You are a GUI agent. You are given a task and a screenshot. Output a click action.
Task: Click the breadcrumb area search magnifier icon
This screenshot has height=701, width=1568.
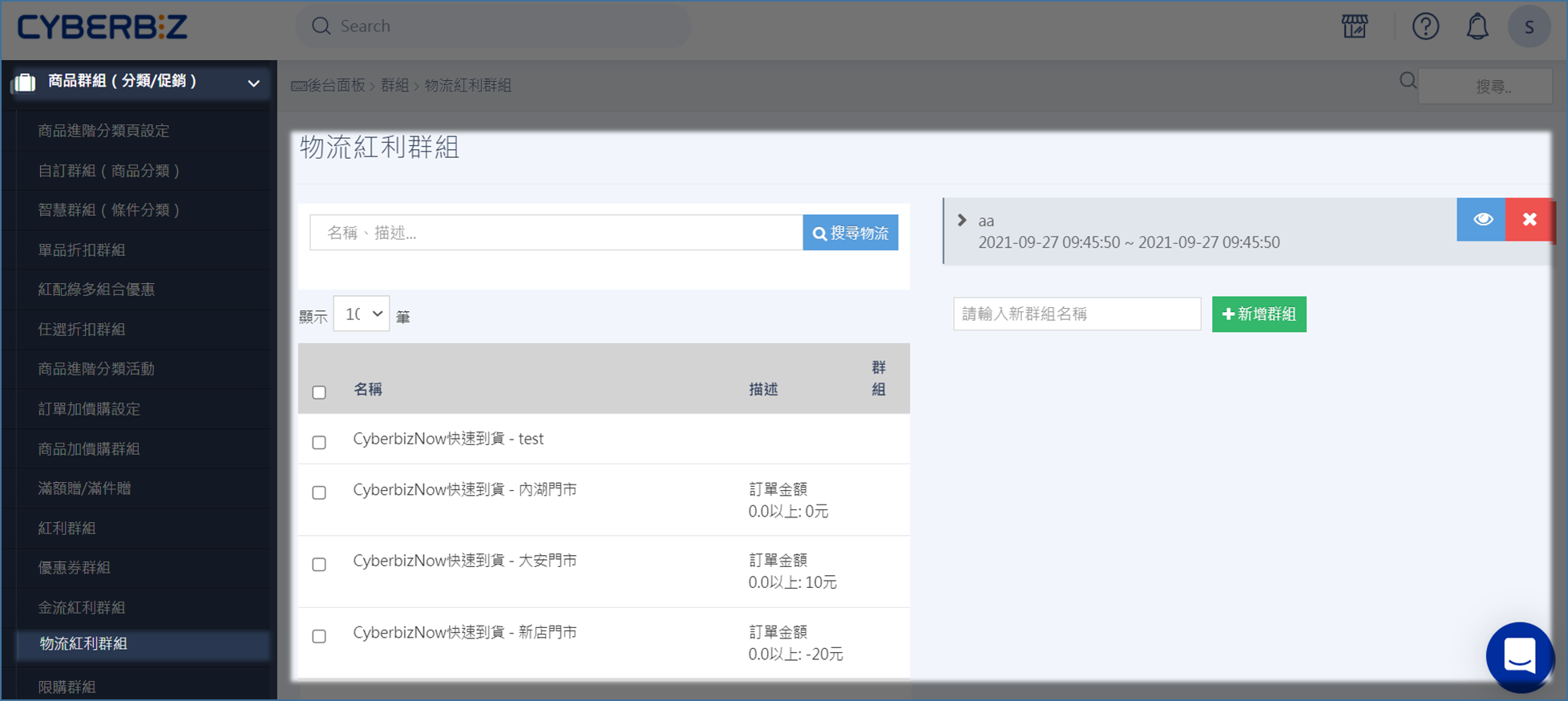click(x=1408, y=80)
